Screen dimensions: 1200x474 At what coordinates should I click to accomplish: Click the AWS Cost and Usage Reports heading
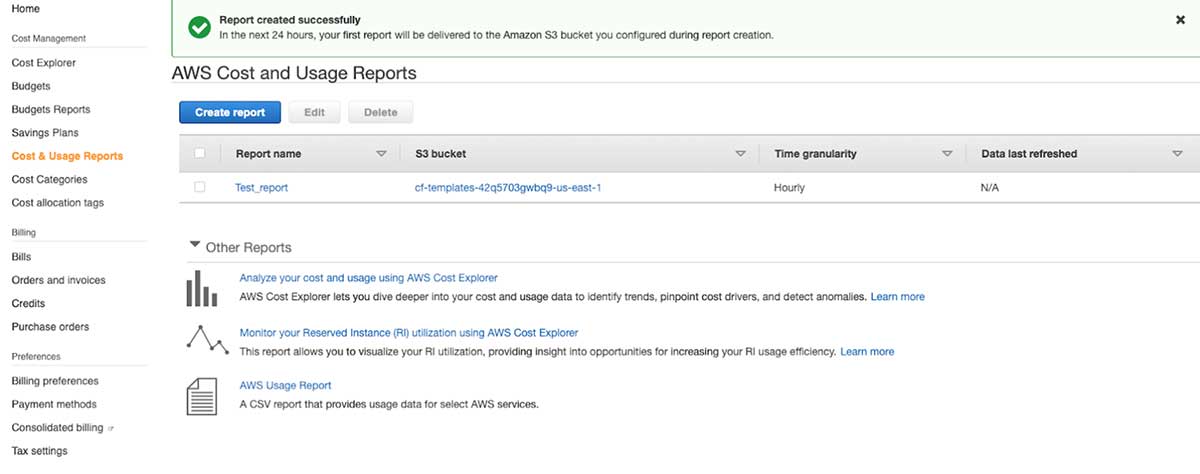tap(294, 73)
